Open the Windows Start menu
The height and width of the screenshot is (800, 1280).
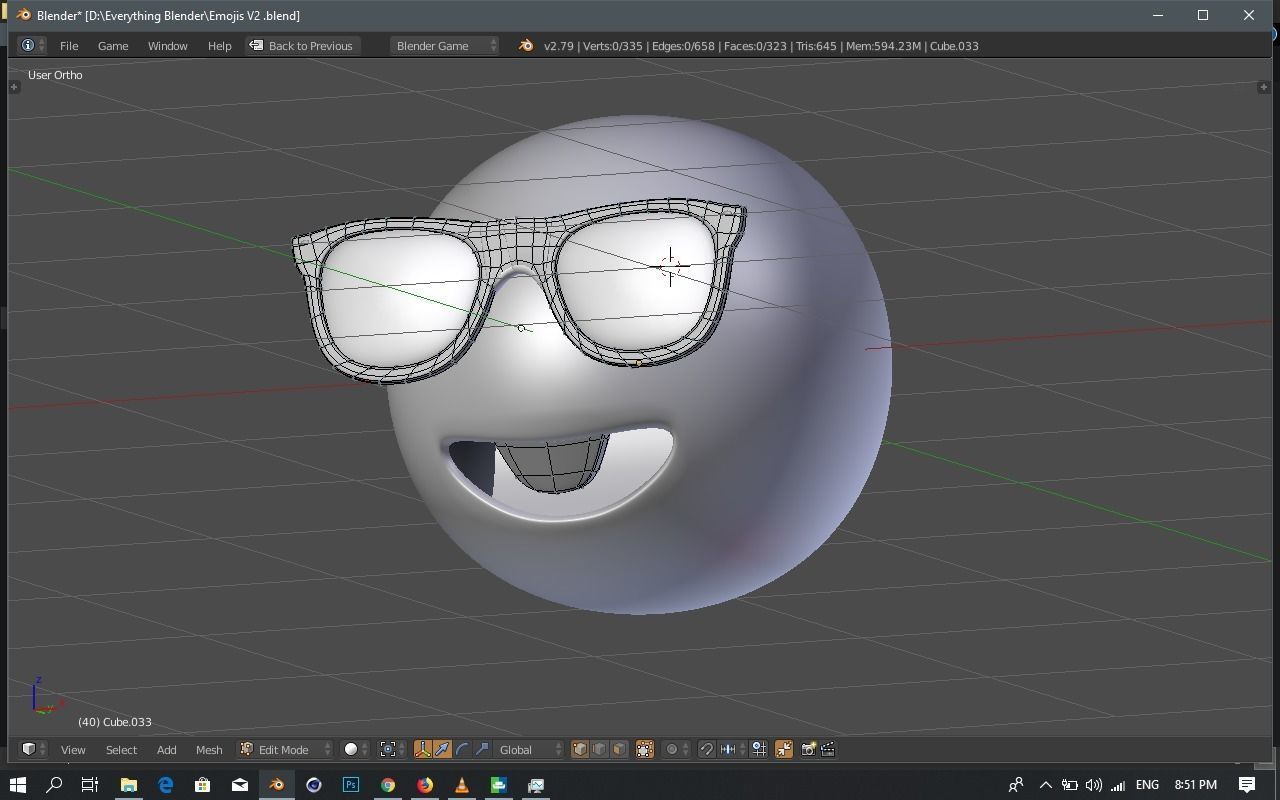[x=17, y=785]
